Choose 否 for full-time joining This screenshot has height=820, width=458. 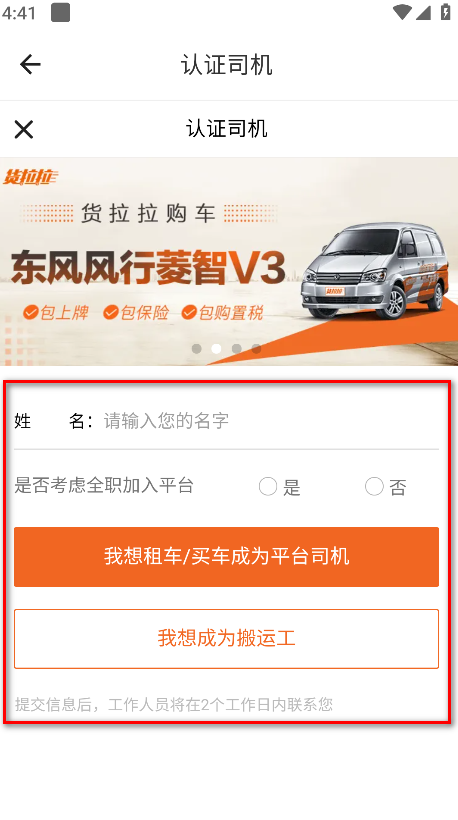pos(374,486)
